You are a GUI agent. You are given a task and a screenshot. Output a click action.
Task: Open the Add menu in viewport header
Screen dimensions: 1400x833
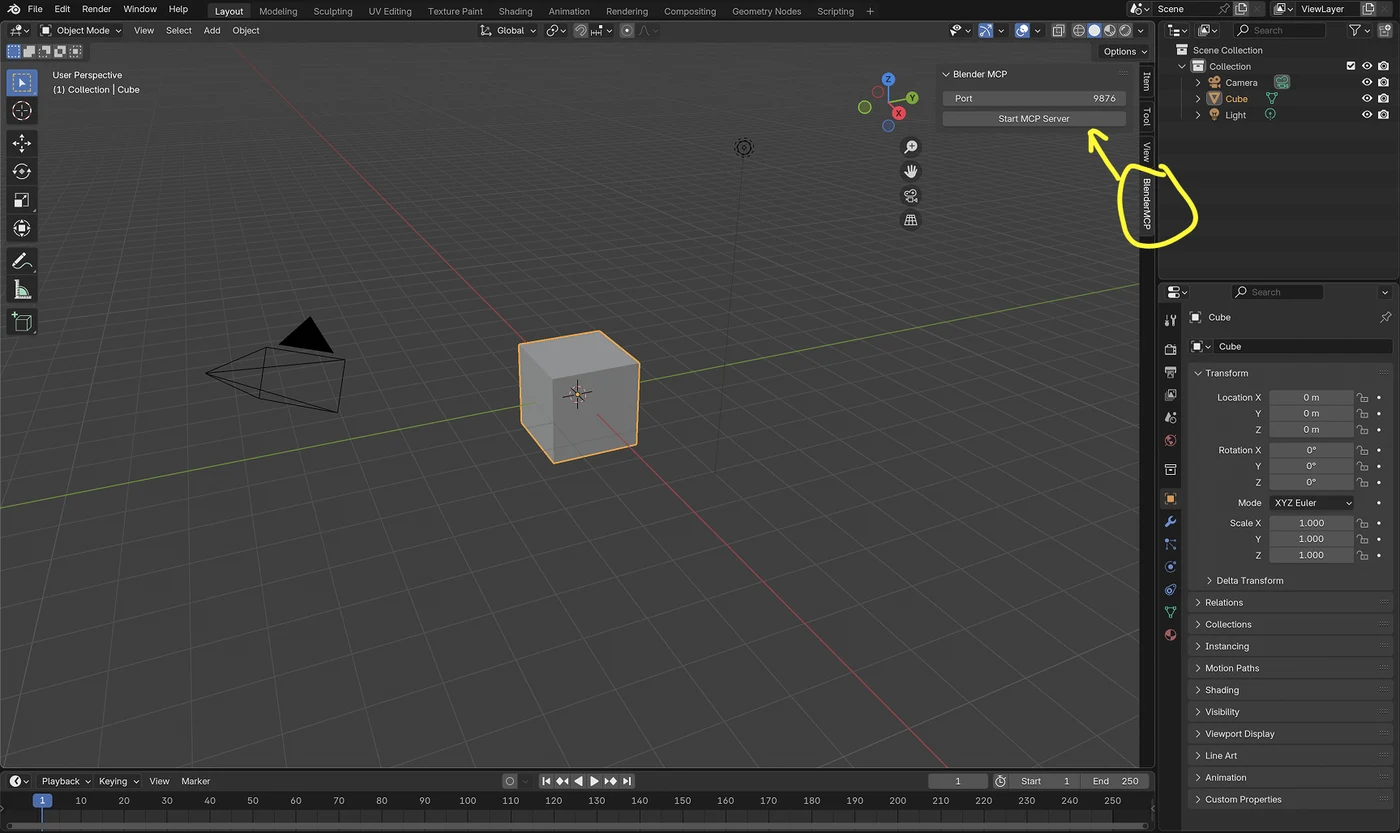click(x=212, y=30)
